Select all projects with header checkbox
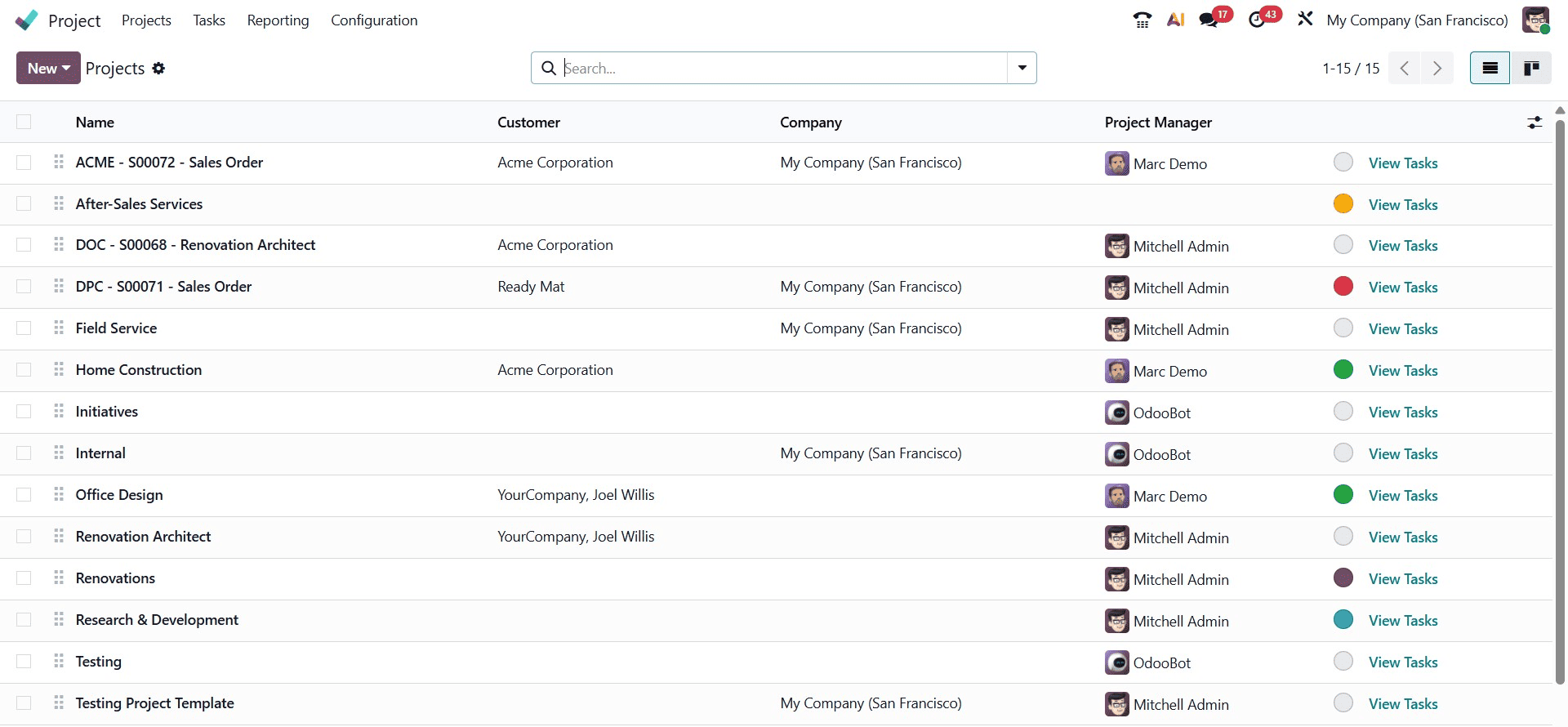Viewport: 1568px width, 727px height. coord(24,122)
